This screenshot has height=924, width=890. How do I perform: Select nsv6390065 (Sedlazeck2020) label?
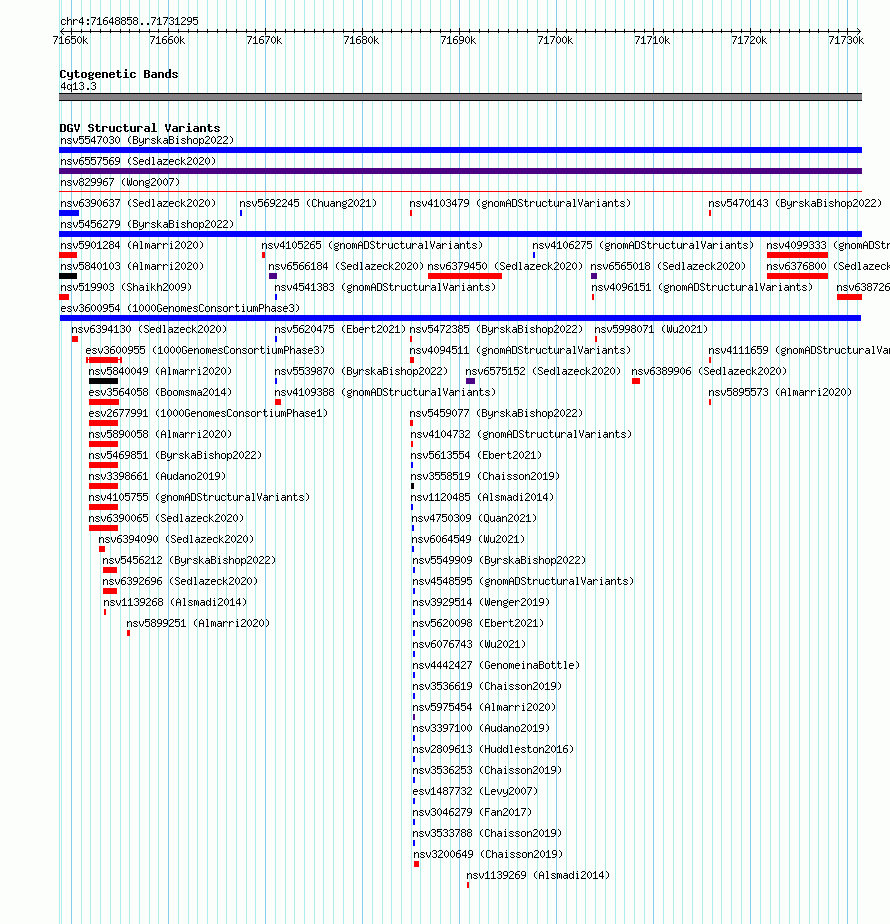pos(166,519)
